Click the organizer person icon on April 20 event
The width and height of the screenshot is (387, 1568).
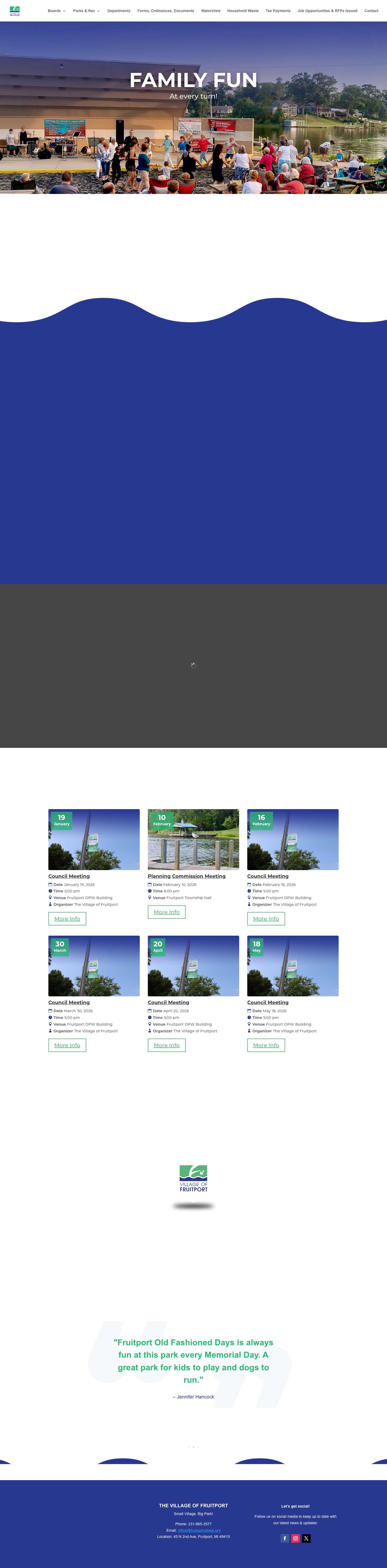(150, 1031)
